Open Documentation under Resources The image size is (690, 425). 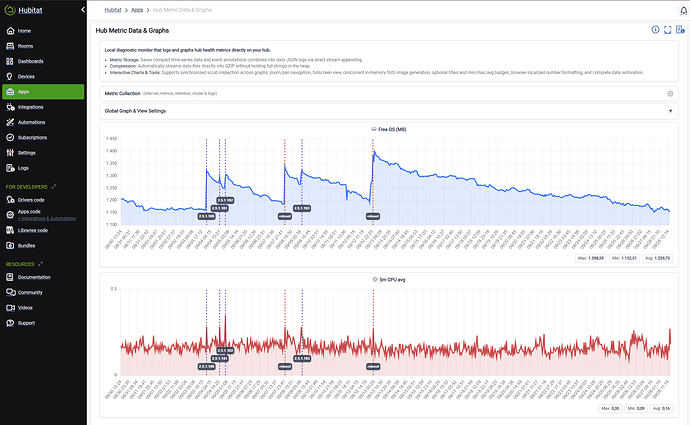[34, 277]
